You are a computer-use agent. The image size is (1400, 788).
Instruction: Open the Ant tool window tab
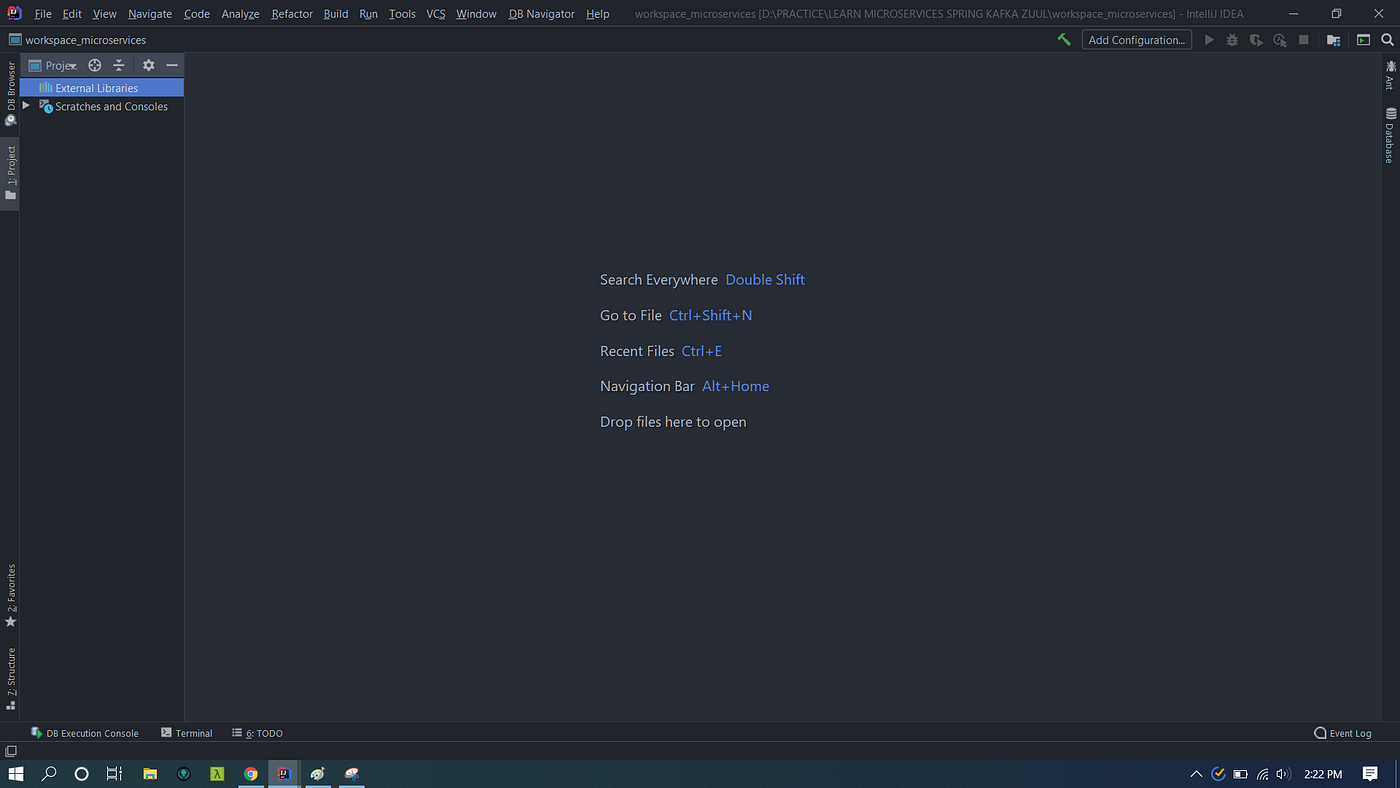1390,74
